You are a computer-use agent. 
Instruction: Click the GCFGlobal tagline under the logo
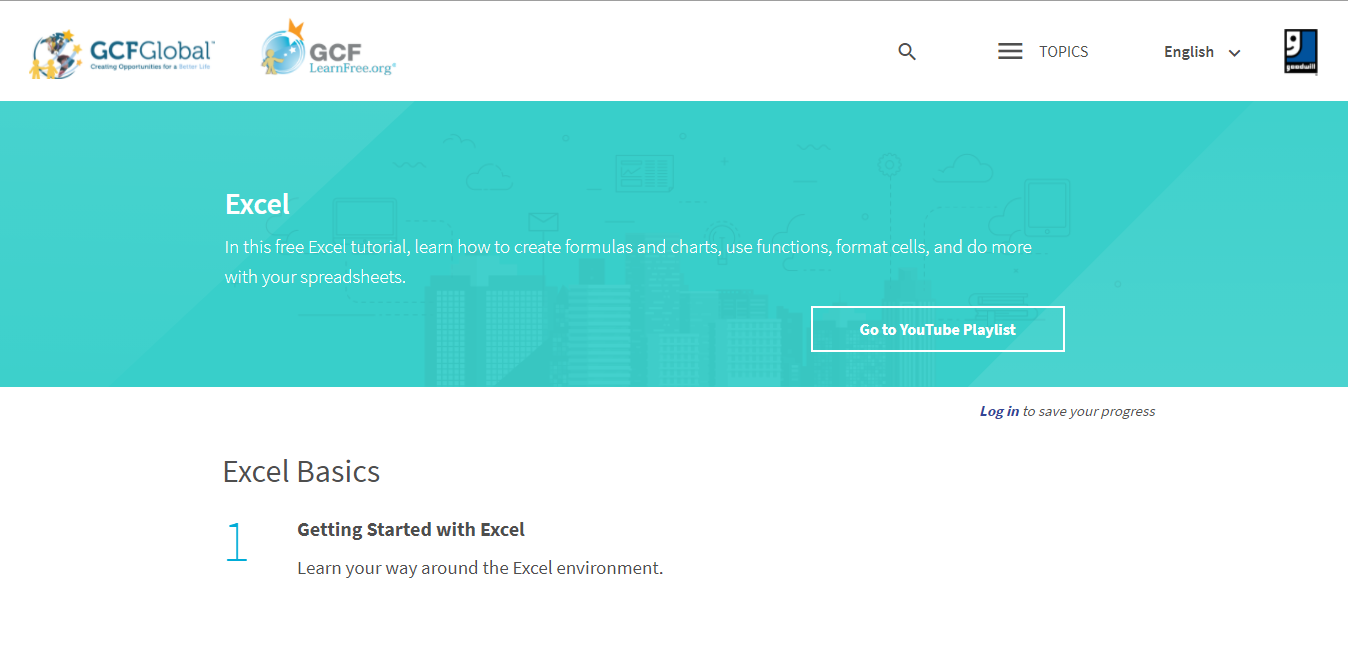[x=150, y=66]
